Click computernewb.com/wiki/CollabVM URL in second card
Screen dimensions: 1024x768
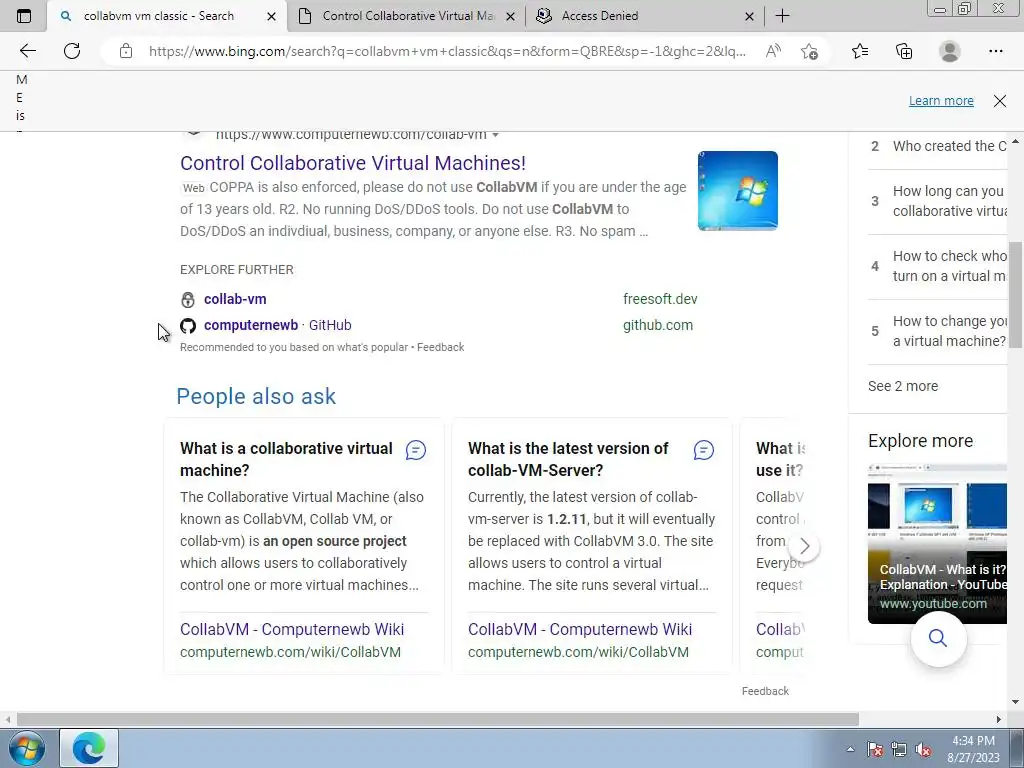point(579,652)
